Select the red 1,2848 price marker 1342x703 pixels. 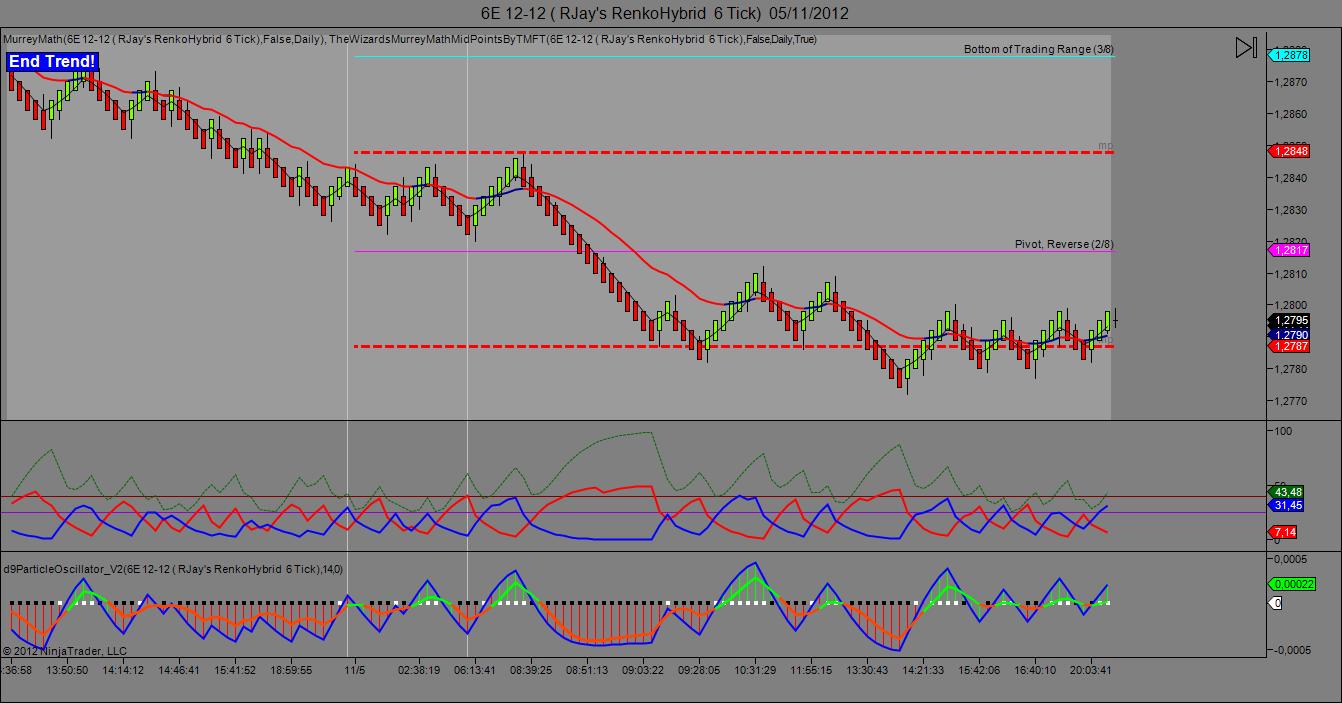[1289, 151]
